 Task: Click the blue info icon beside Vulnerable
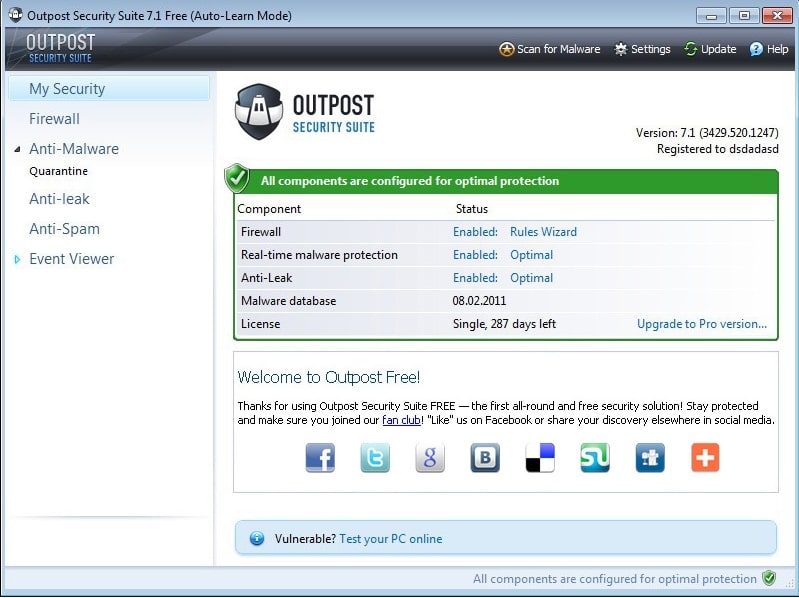[257, 538]
